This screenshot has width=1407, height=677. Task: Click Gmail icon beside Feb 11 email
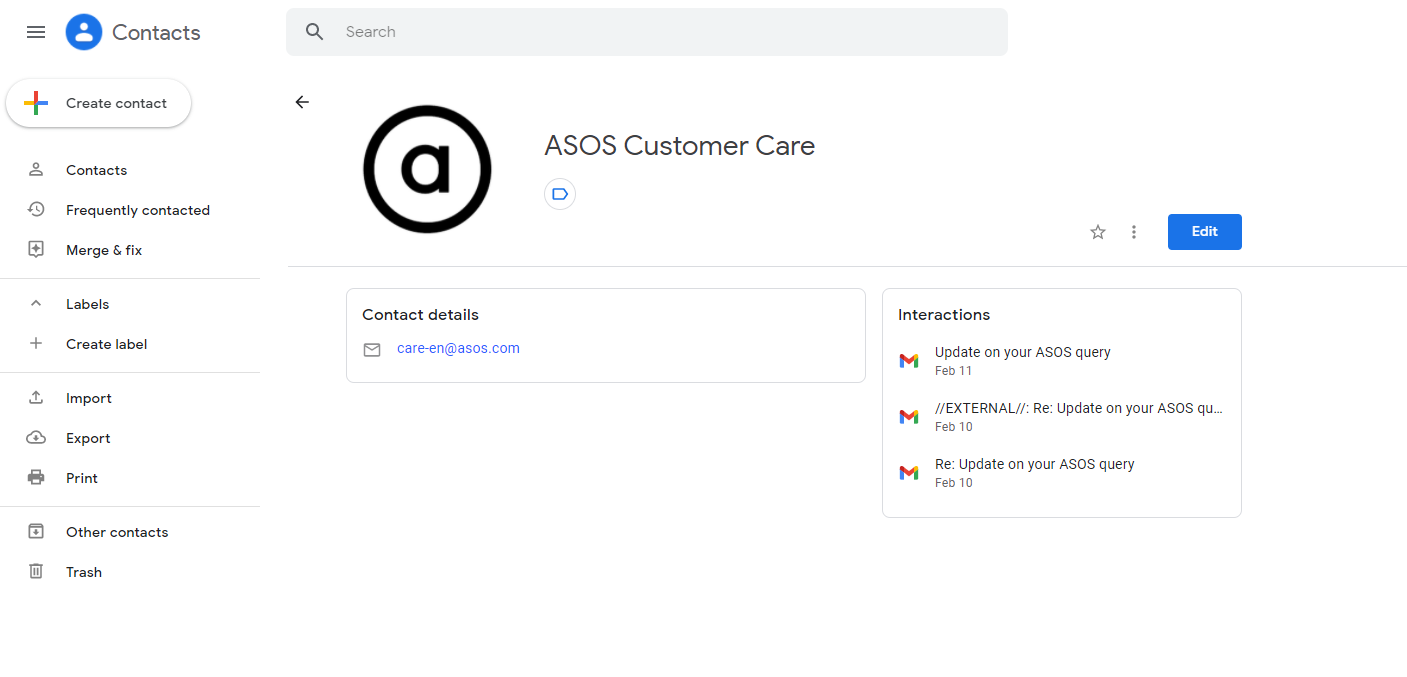(x=909, y=361)
